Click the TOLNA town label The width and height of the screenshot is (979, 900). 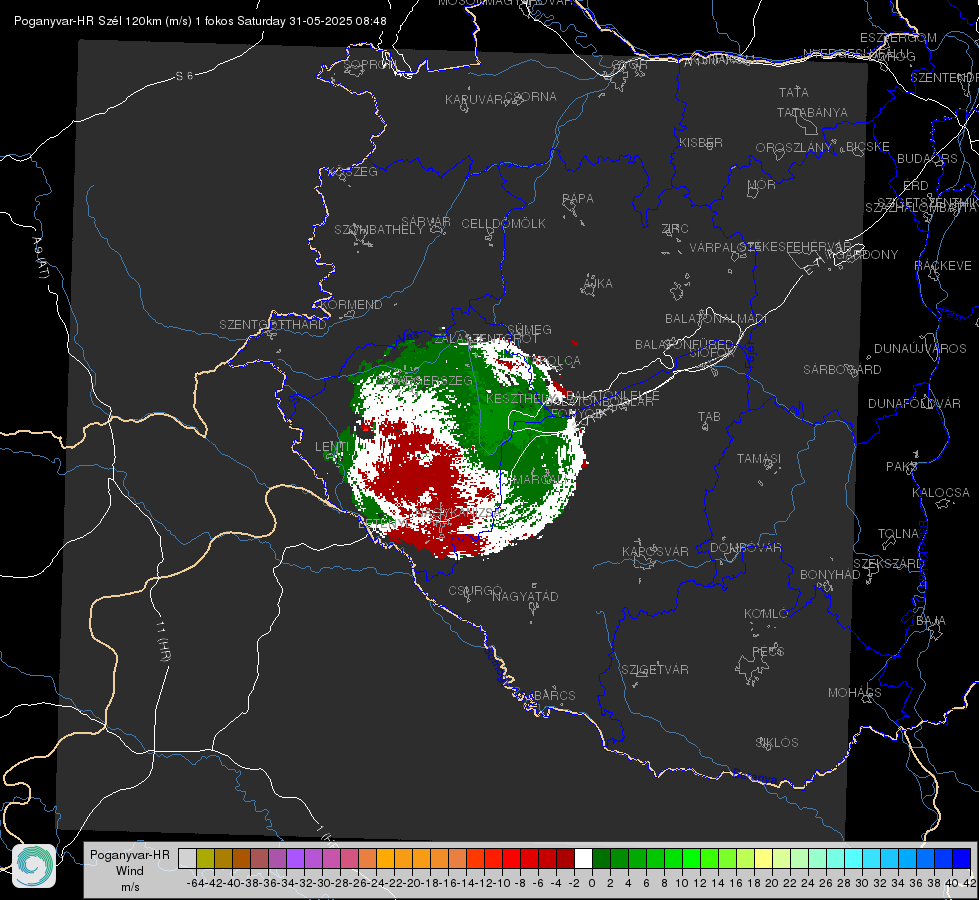(x=898, y=534)
